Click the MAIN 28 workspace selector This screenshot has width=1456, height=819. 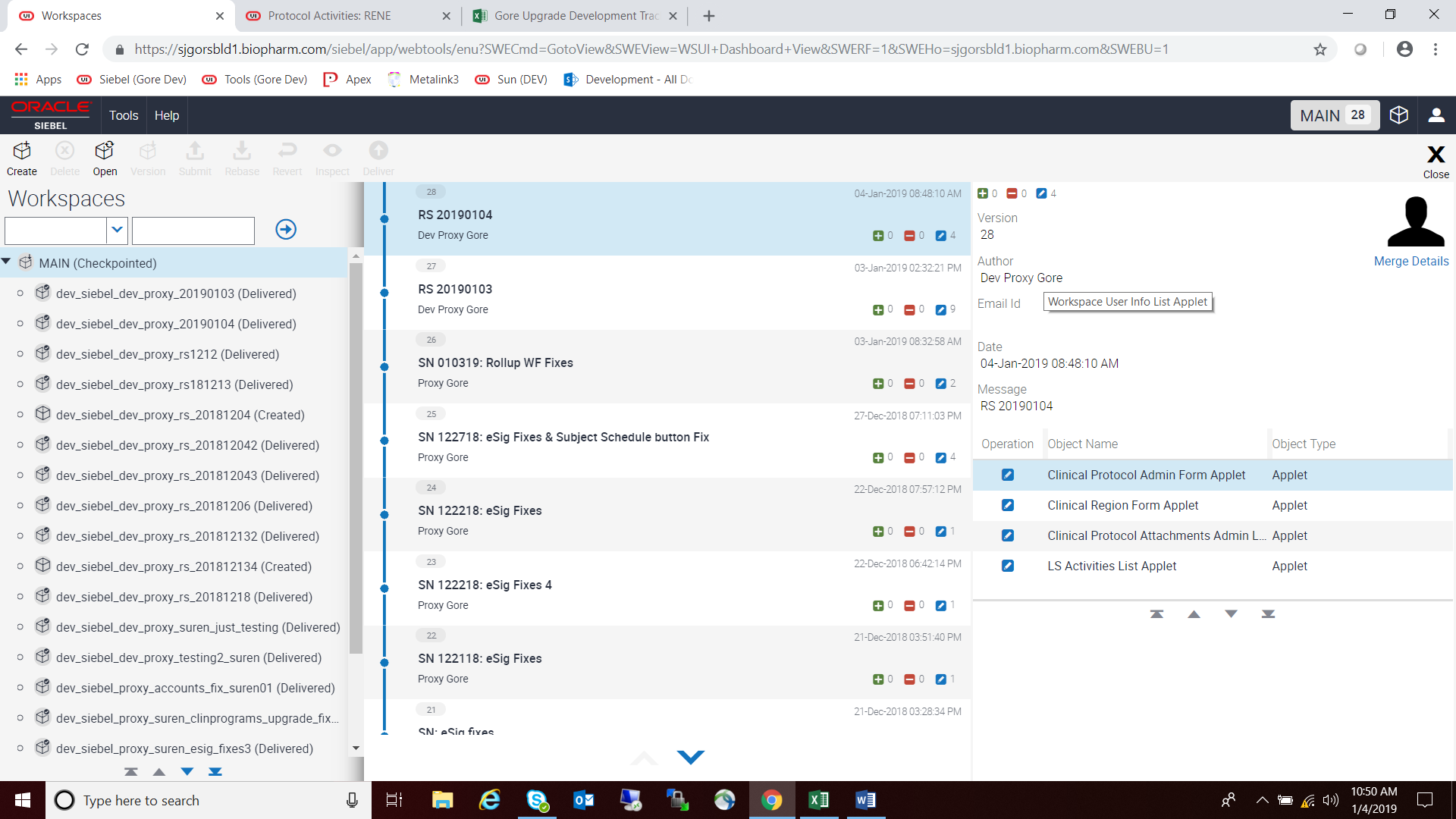tap(1334, 115)
